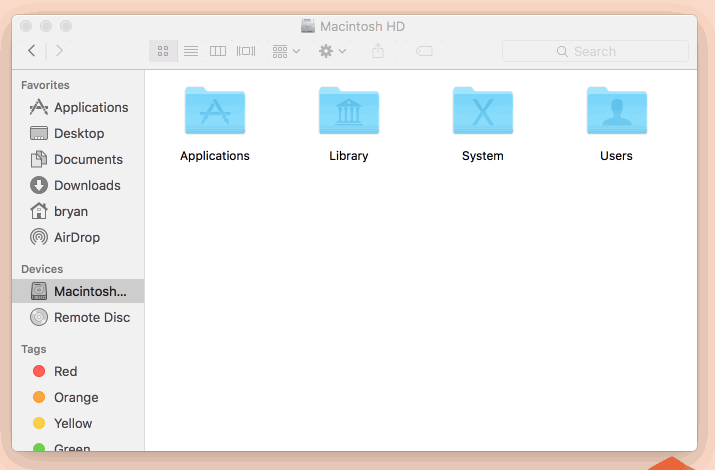Select the Users folder icon
This screenshot has width=715, height=470.
point(617,110)
